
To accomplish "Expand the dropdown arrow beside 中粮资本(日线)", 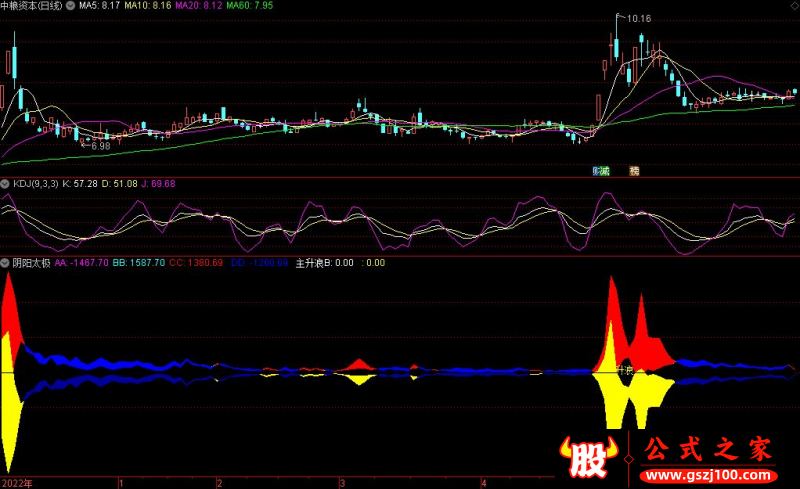I will (x=69, y=6).
